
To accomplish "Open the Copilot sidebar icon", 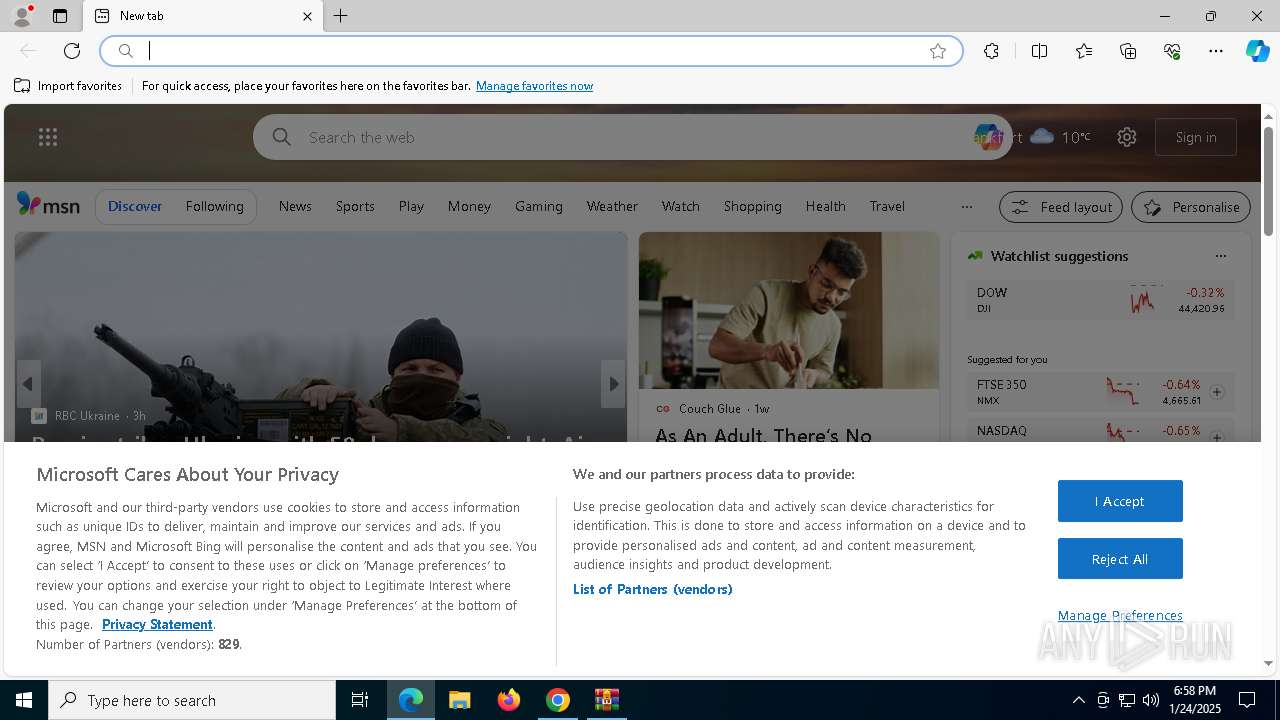I will click(x=1257, y=51).
